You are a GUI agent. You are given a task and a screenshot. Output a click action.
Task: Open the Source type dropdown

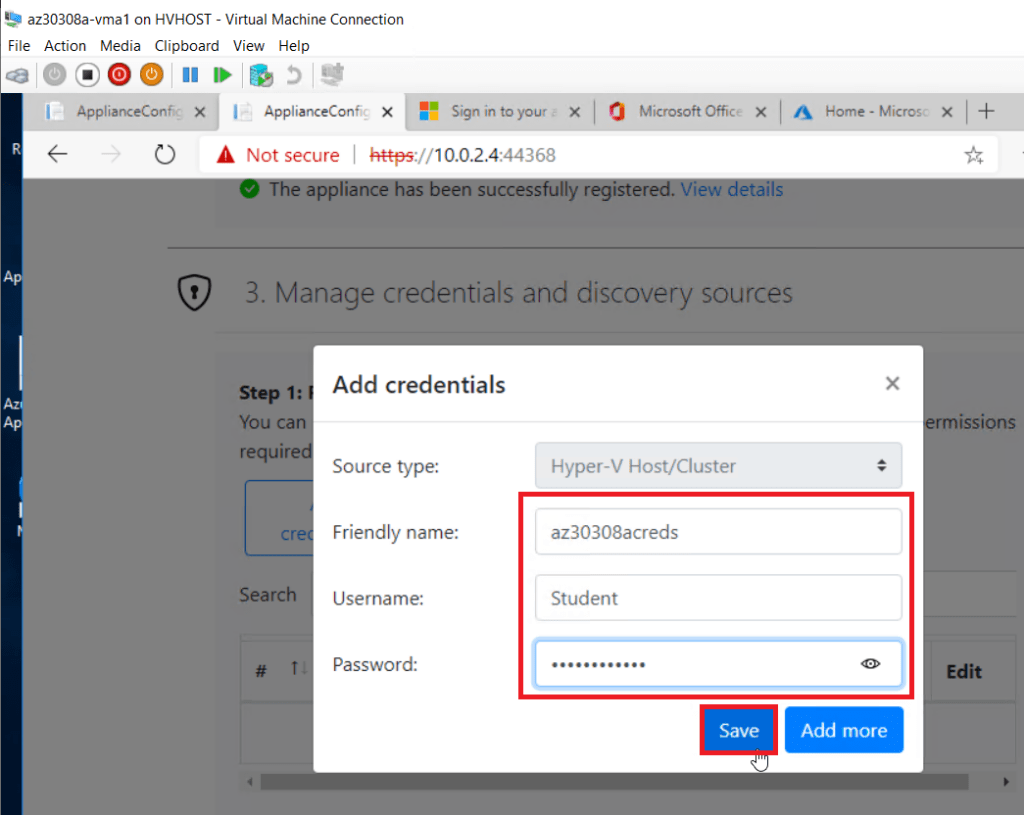point(718,465)
